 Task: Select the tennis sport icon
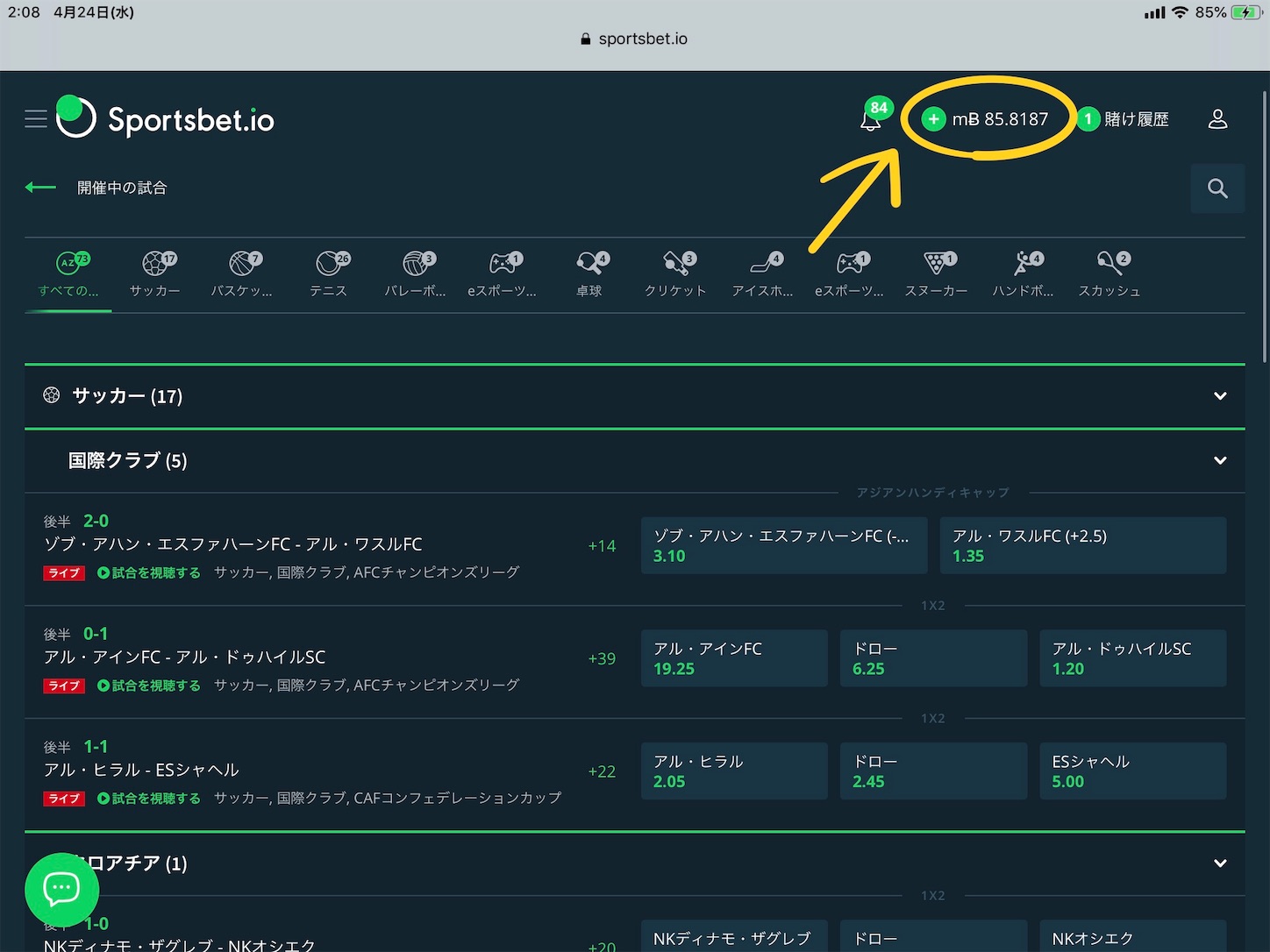(329, 262)
